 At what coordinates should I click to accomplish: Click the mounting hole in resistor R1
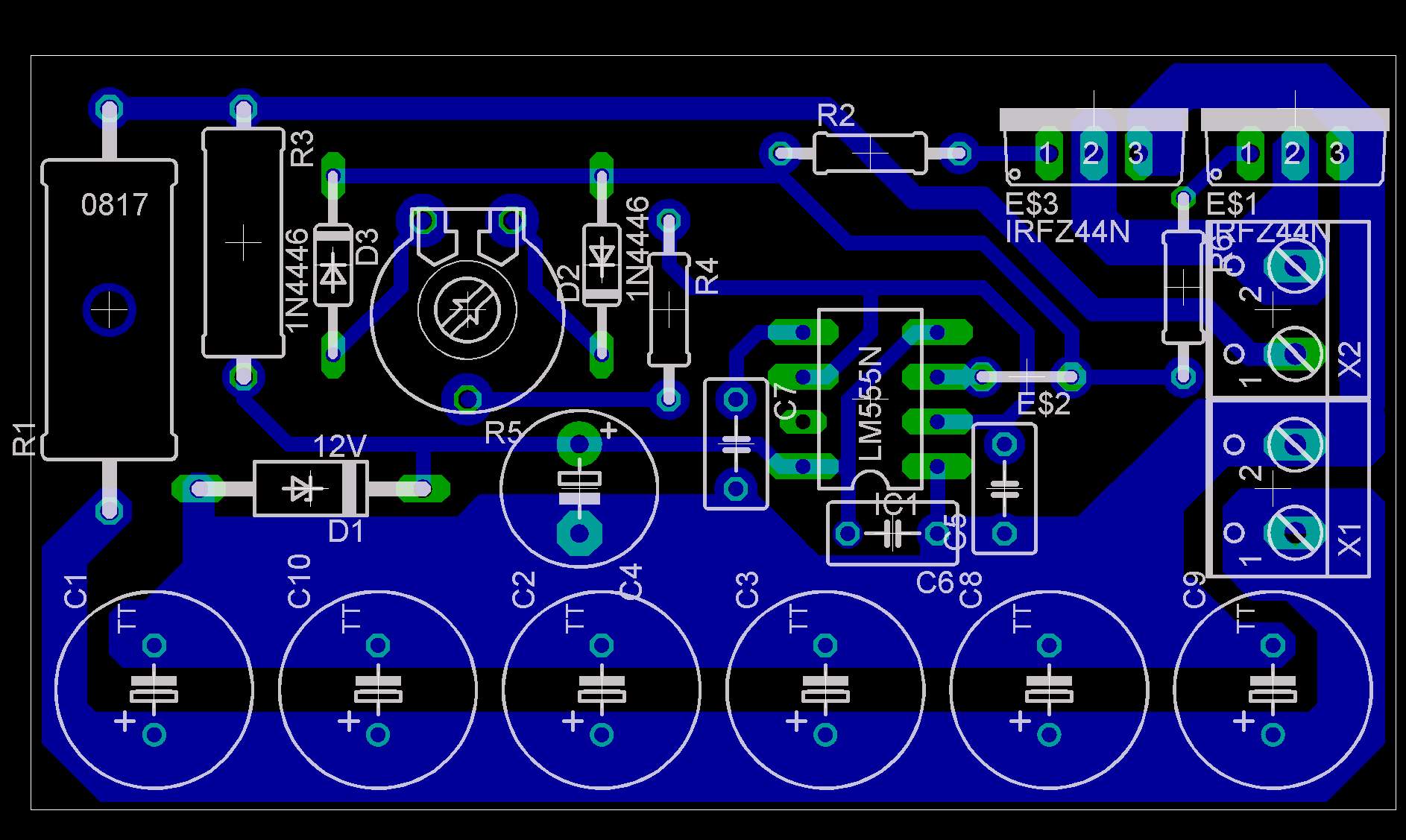(110, 309)
